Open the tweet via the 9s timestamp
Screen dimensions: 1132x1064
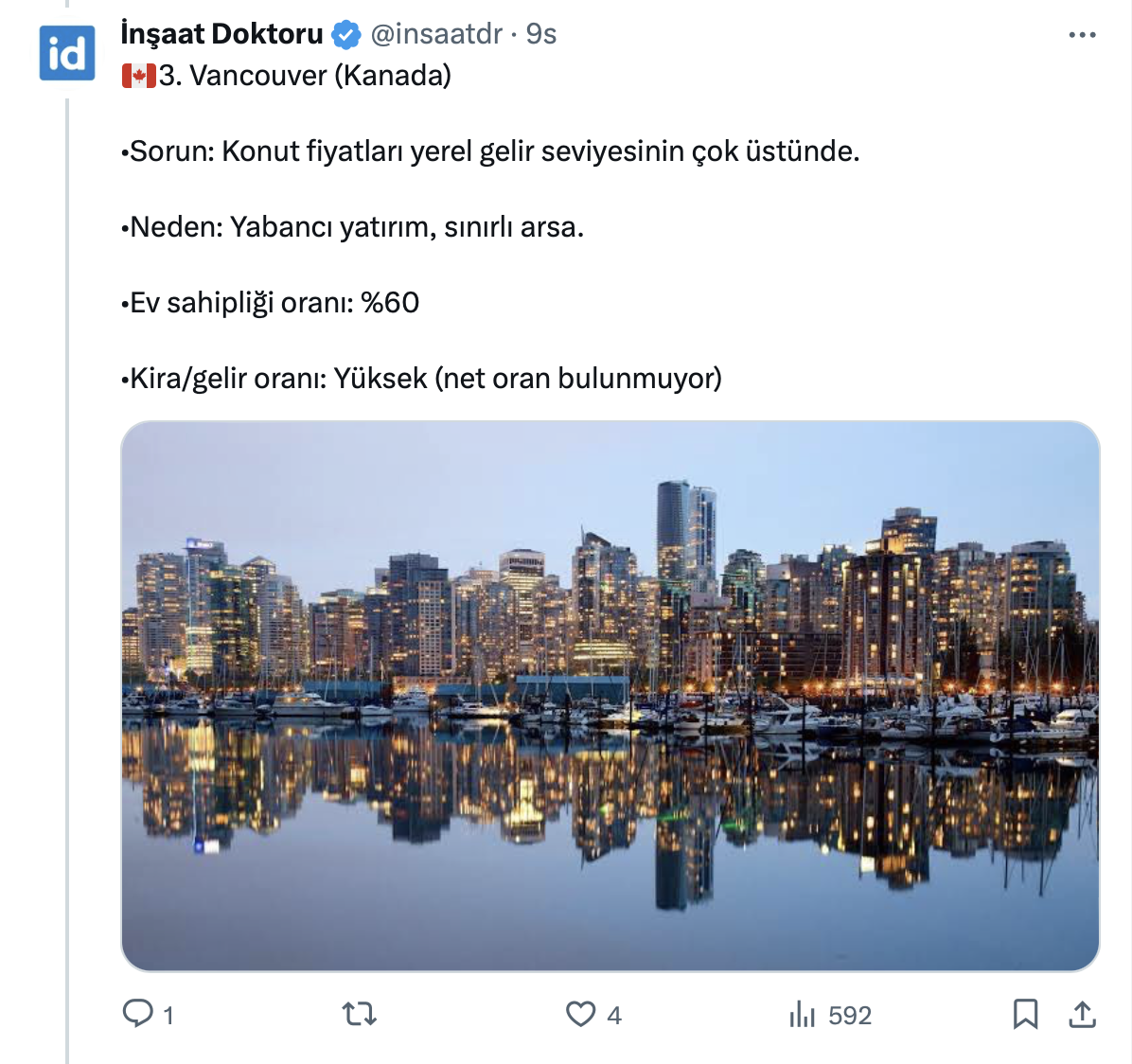pos(541,34)
